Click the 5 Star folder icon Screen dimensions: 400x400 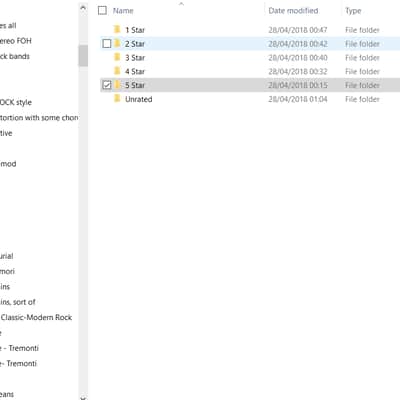117,85
